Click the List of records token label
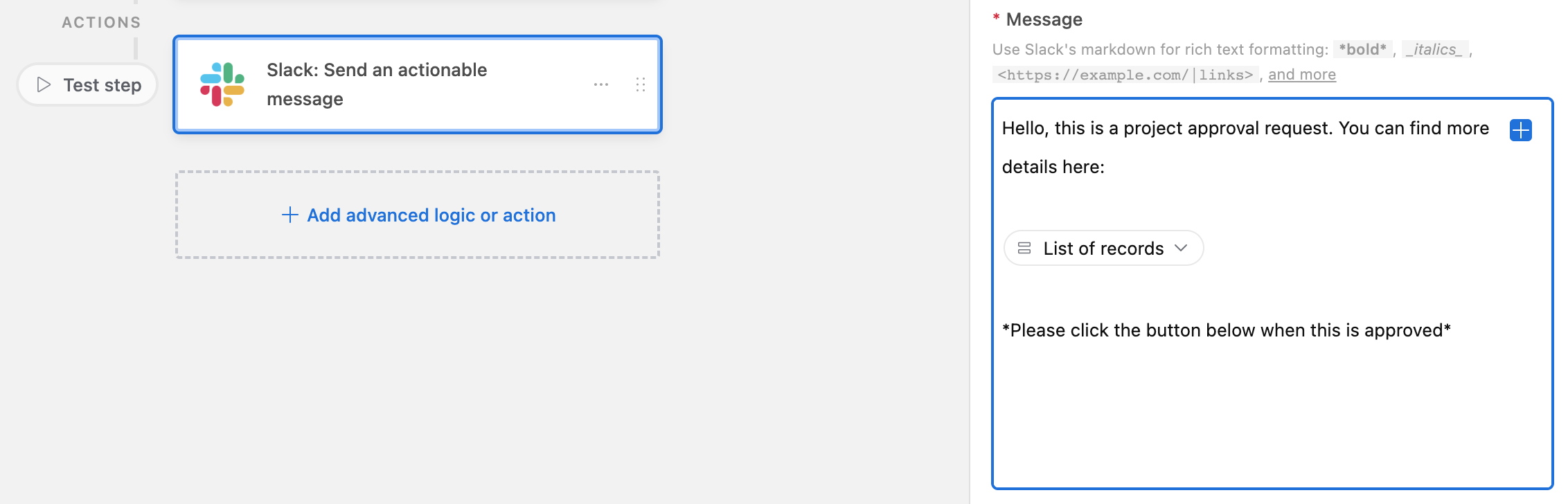This screenshot has height=504, width=1568. click(1103, 249)
